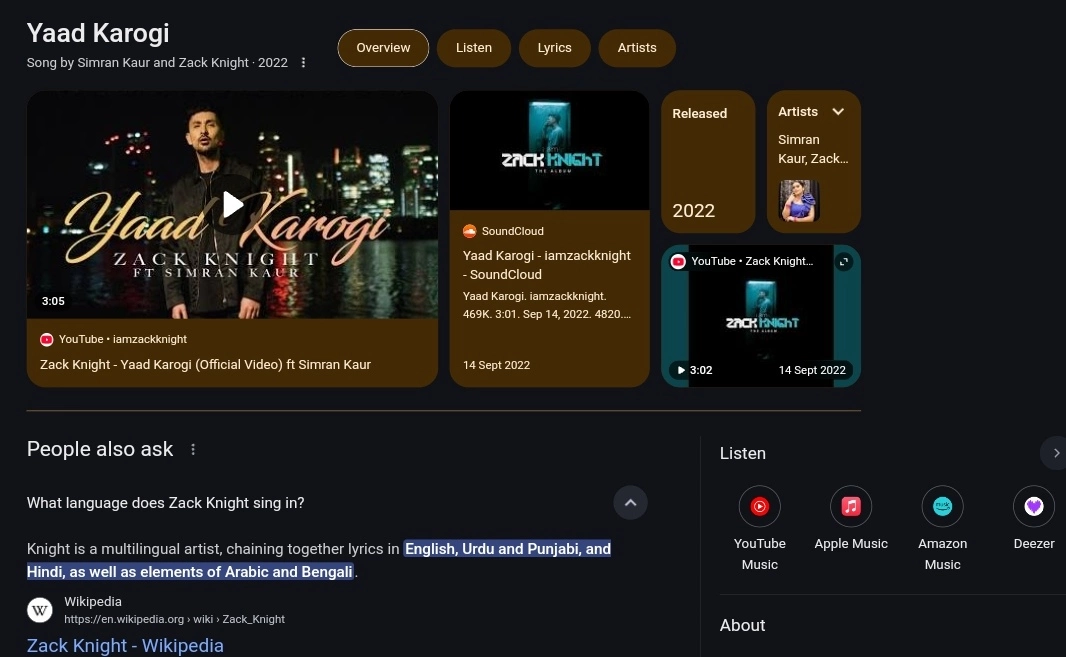Click 'Song by Simran Kaur and Zack Knight' subtitle
This screenshot has width=1066, height=657.
tap(157, 63)
